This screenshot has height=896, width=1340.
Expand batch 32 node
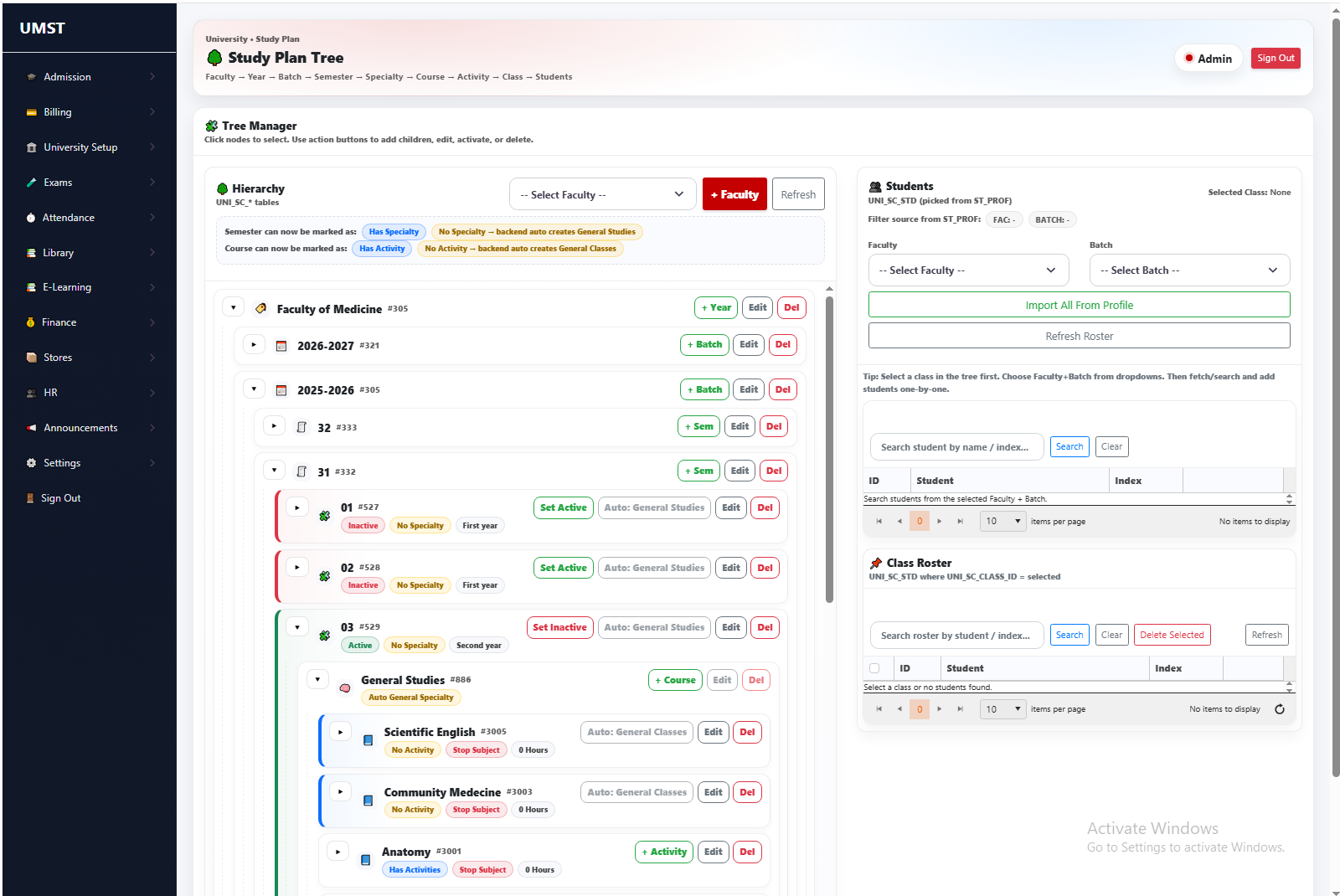pos(274,425)
